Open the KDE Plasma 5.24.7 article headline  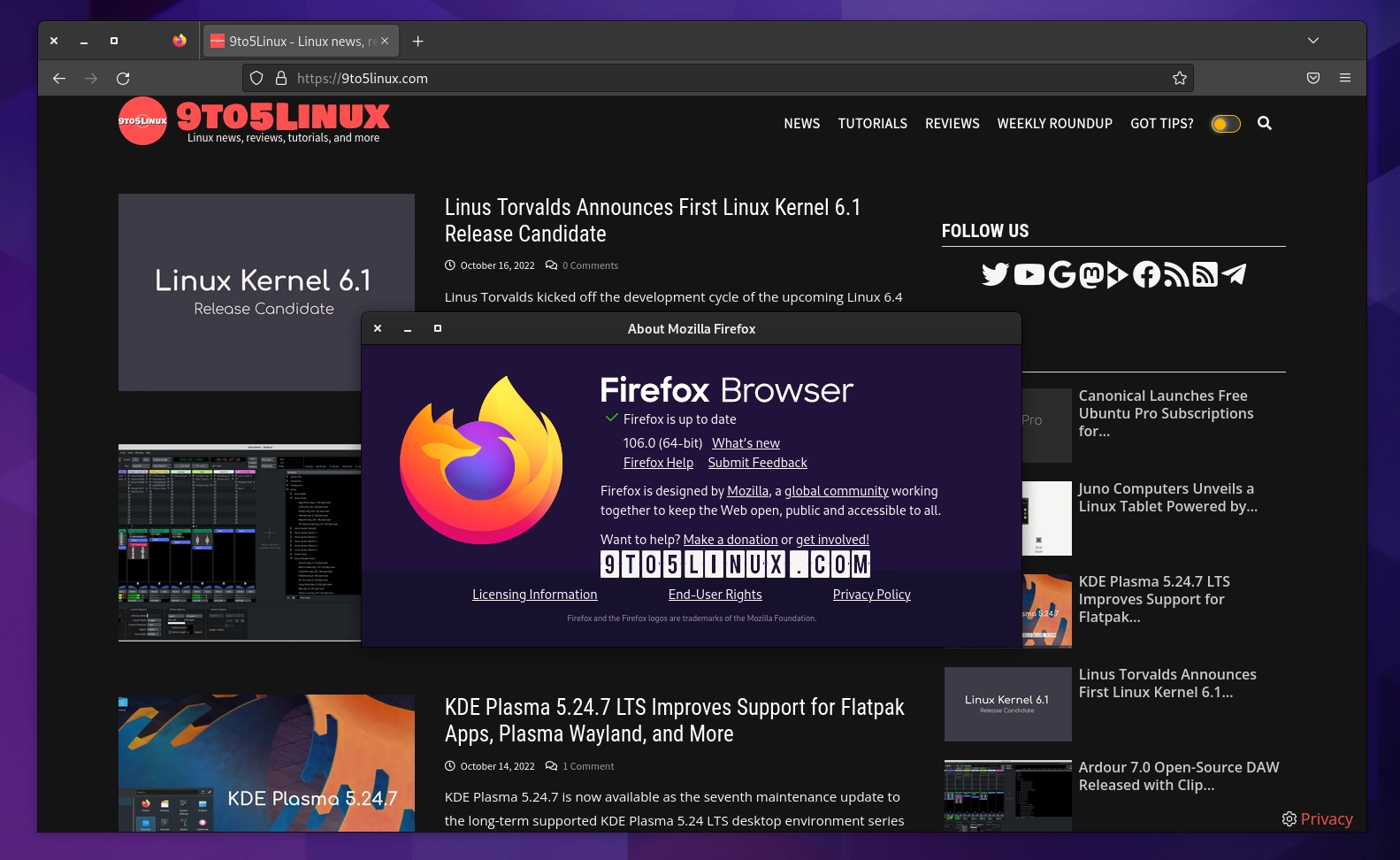(x=674, y=720)
